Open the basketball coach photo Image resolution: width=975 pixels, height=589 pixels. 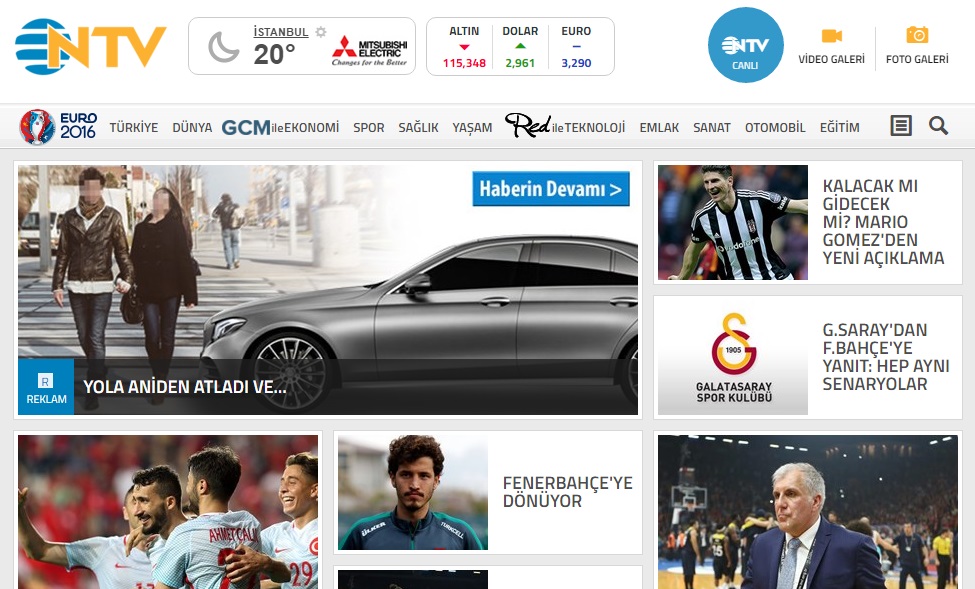point(808,512)
